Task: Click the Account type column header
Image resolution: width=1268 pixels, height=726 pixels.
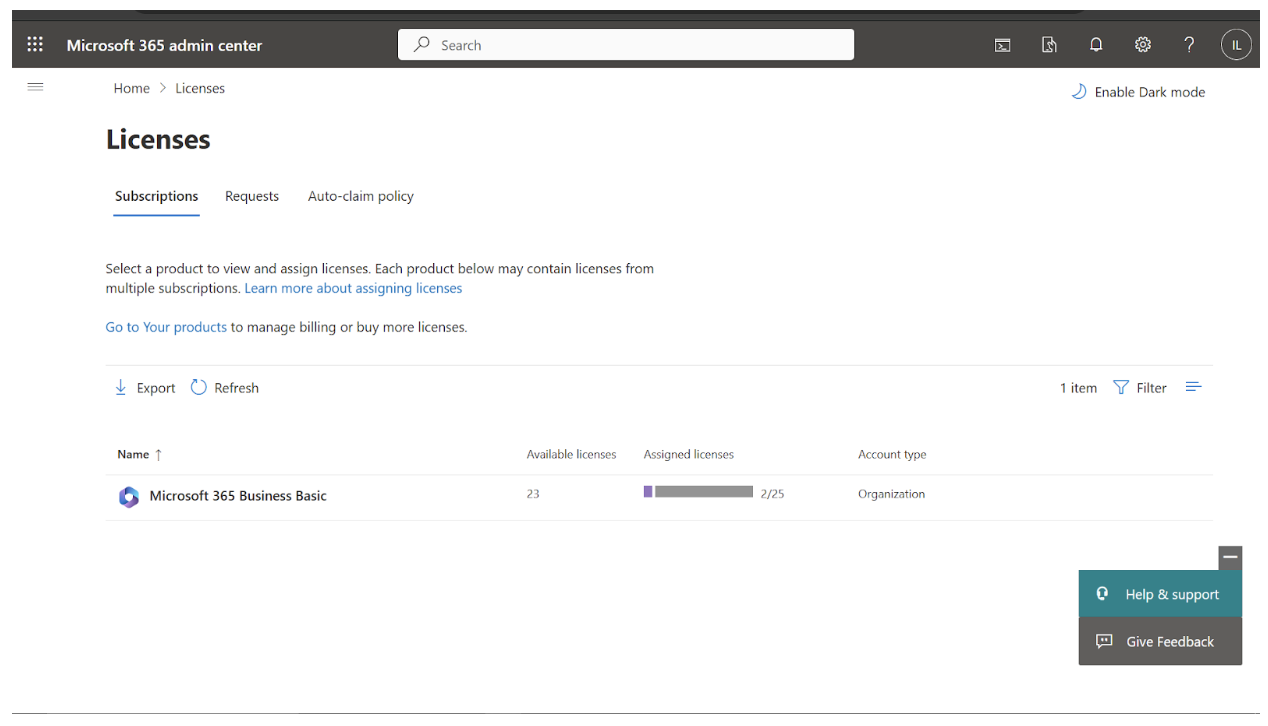Action: (892, 454)
